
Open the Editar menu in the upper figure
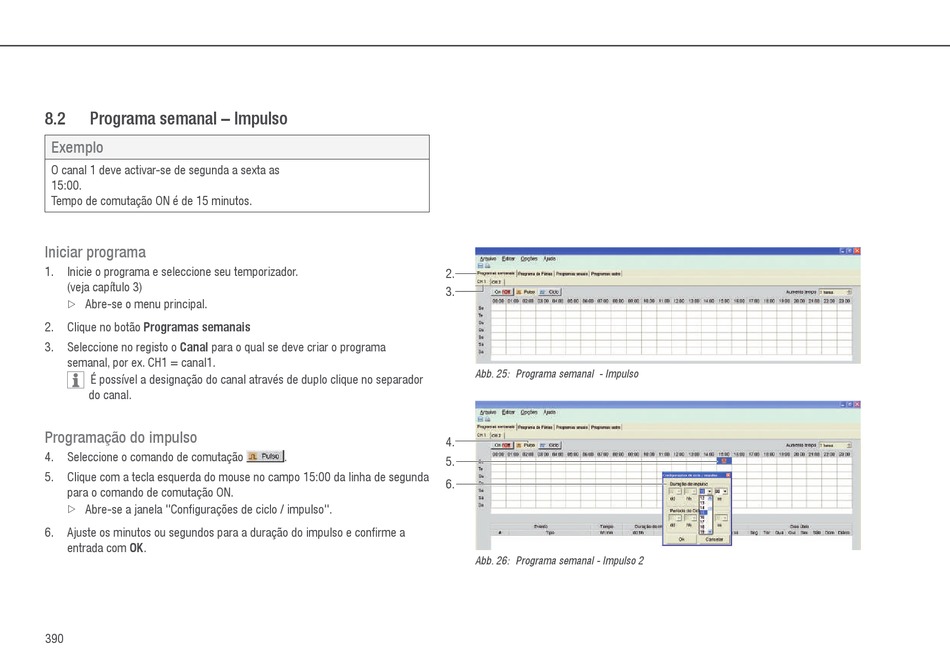click(x=508, y=259)
